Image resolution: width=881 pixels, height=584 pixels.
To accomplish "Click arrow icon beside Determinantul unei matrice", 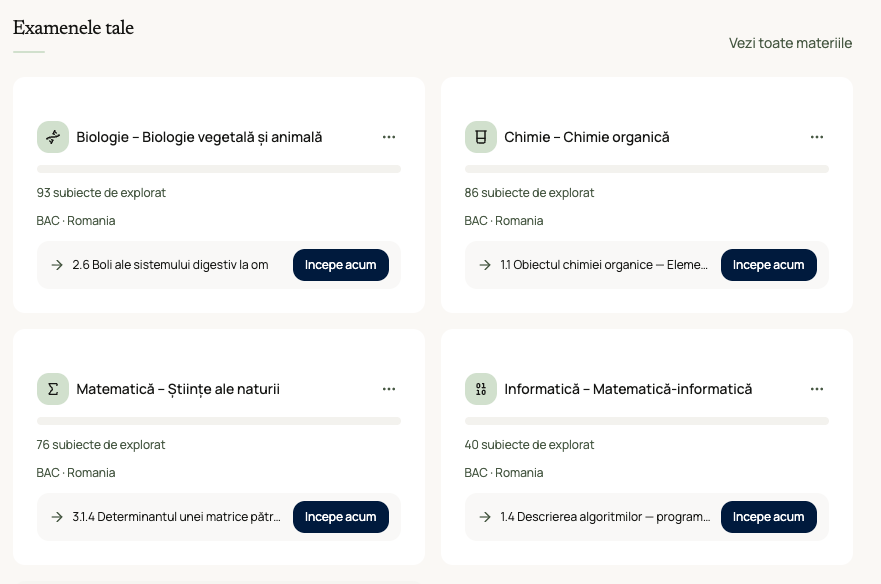I will click(x=57, y=517).
